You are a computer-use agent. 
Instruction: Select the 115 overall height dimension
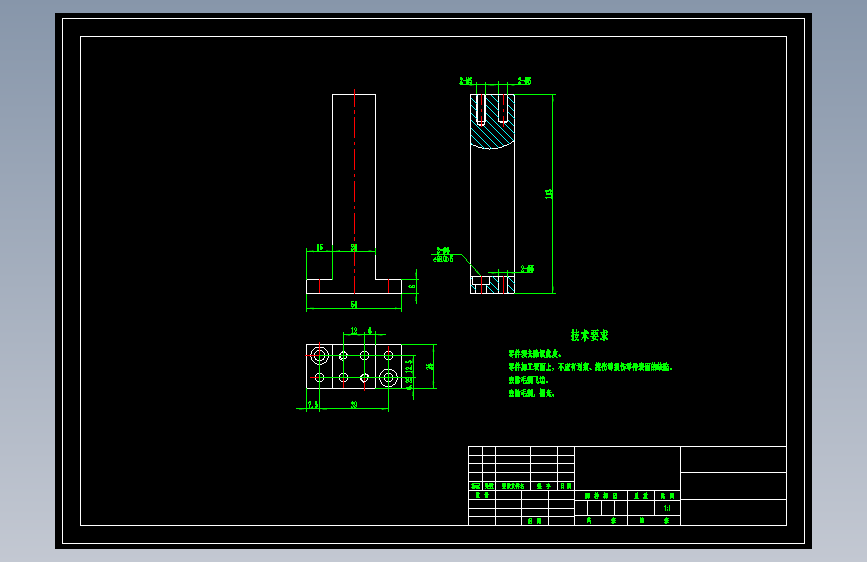(549, 194)
